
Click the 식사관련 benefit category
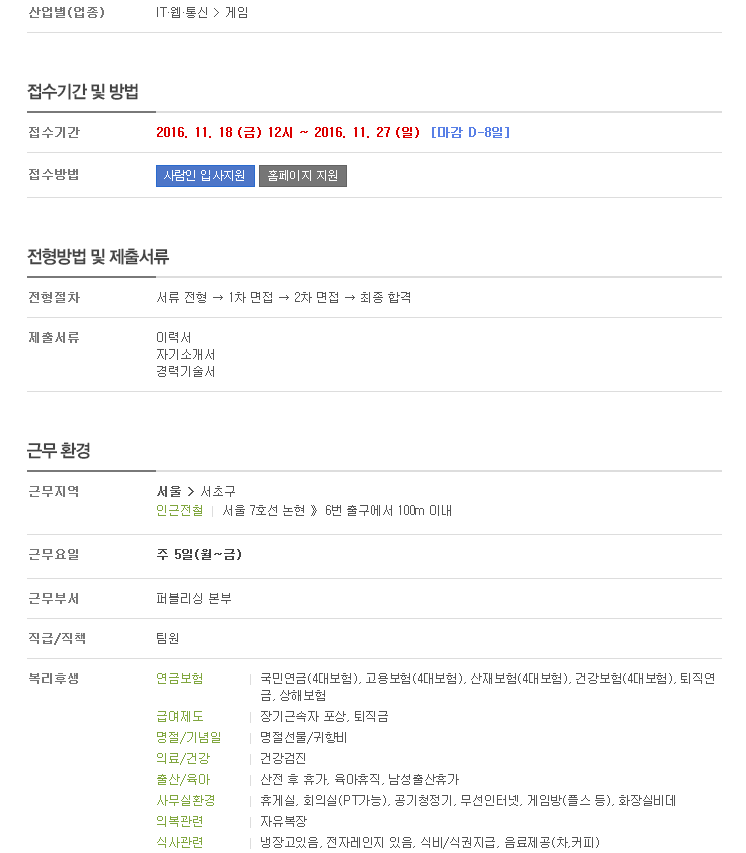(x=180, y=842)
